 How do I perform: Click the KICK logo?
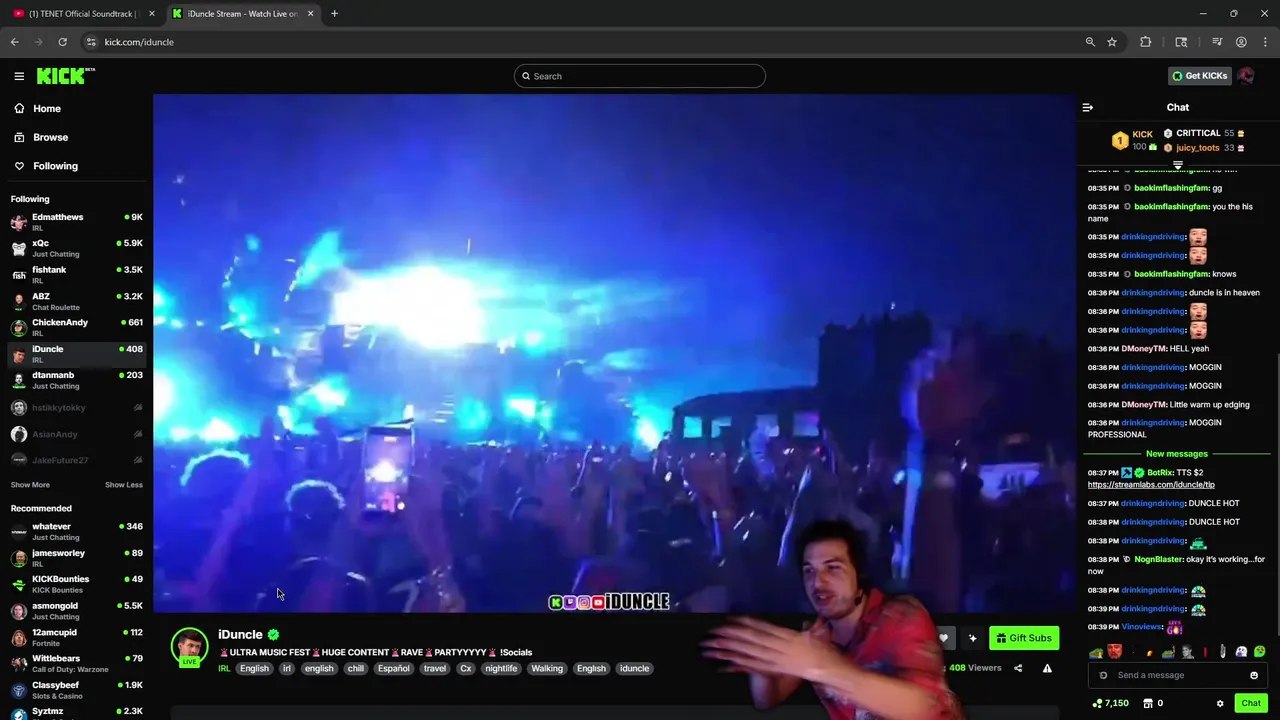[65, 76]
